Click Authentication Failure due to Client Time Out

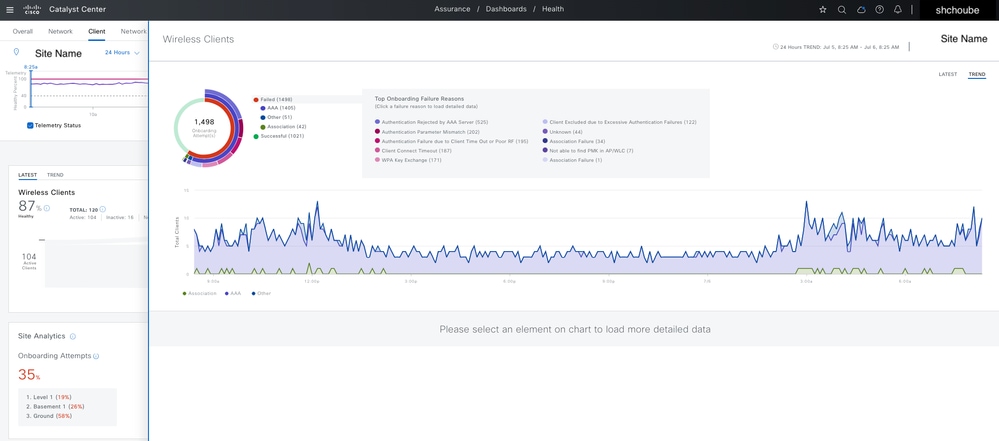(452, 141)
